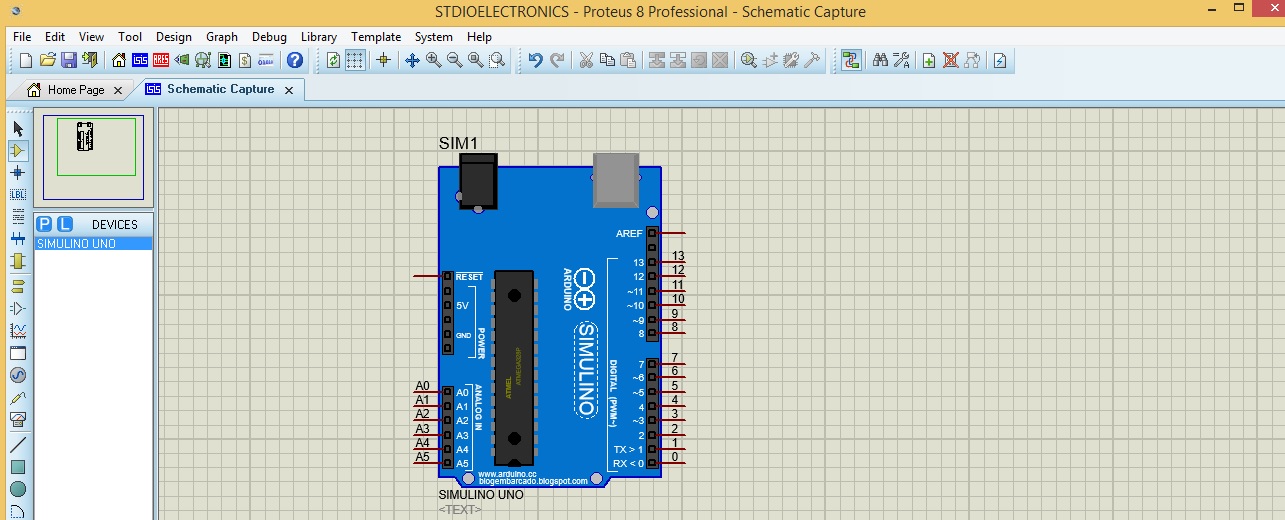
Task: Switch to the Home Page tab
Action: pyautogui.click(x=76, y=90)
